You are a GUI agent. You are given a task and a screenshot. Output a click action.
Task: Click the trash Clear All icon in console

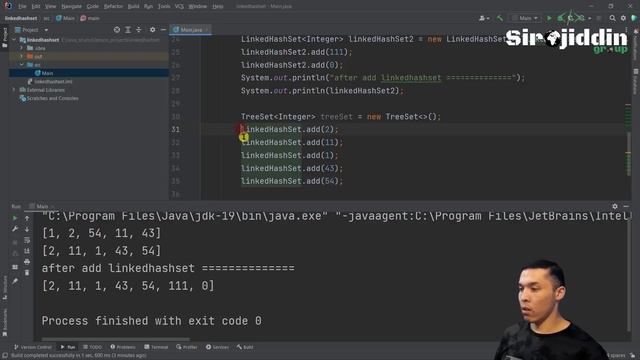[27, 272]
